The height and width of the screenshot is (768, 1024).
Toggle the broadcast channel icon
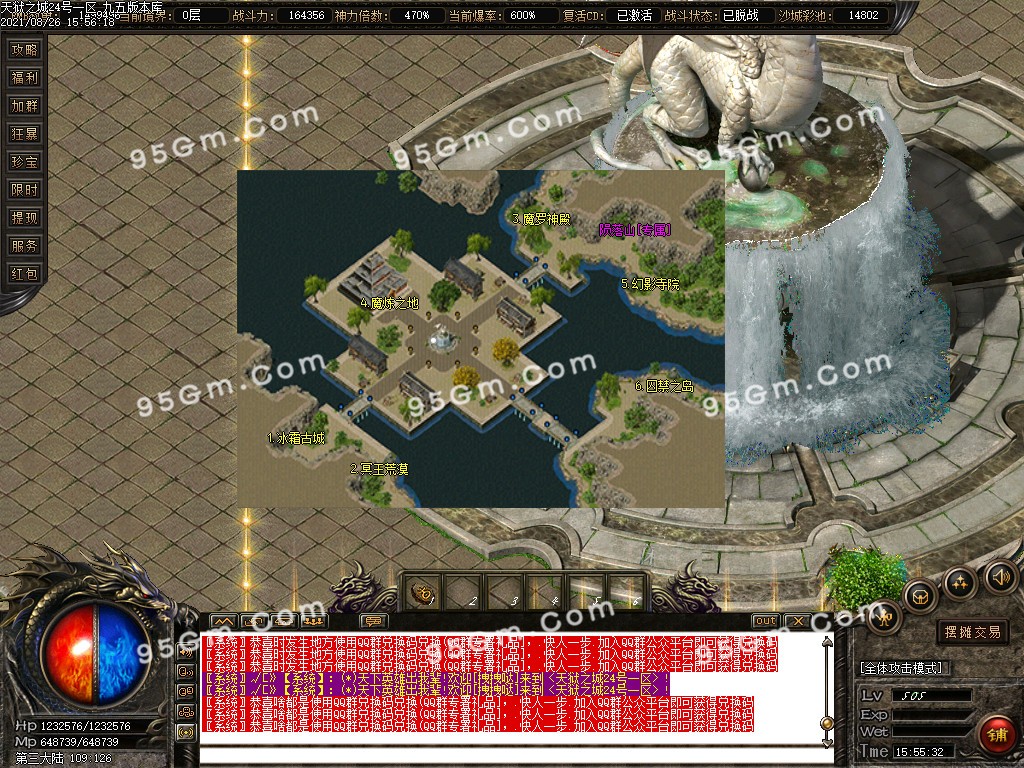(186, 733)
